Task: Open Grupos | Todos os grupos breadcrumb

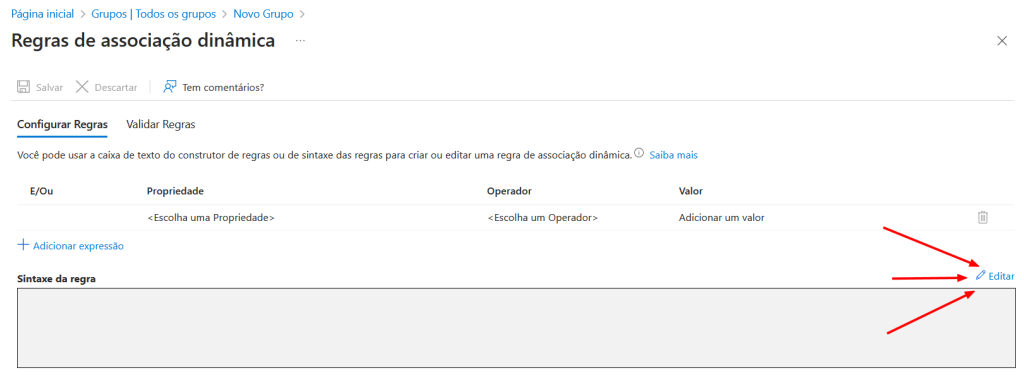Action: [x=153, y=13]
